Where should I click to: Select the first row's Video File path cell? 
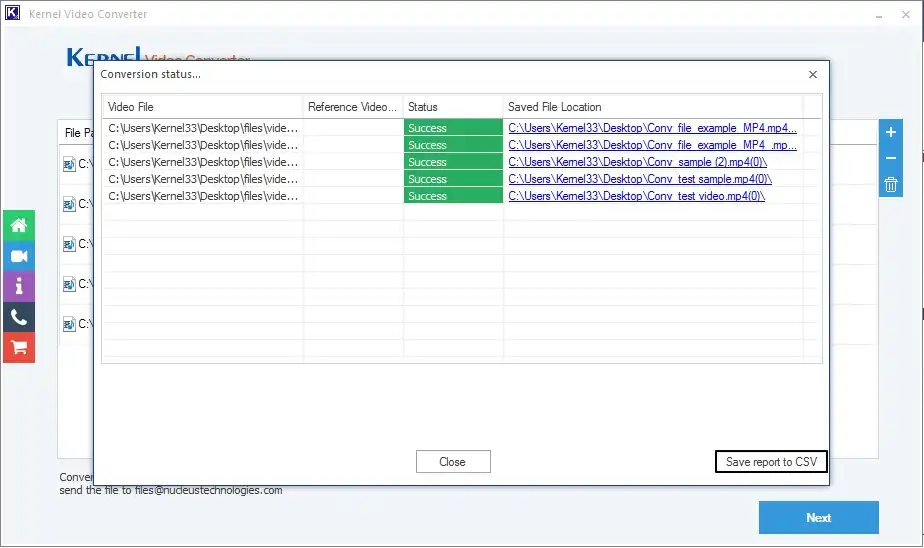[203, 128]
